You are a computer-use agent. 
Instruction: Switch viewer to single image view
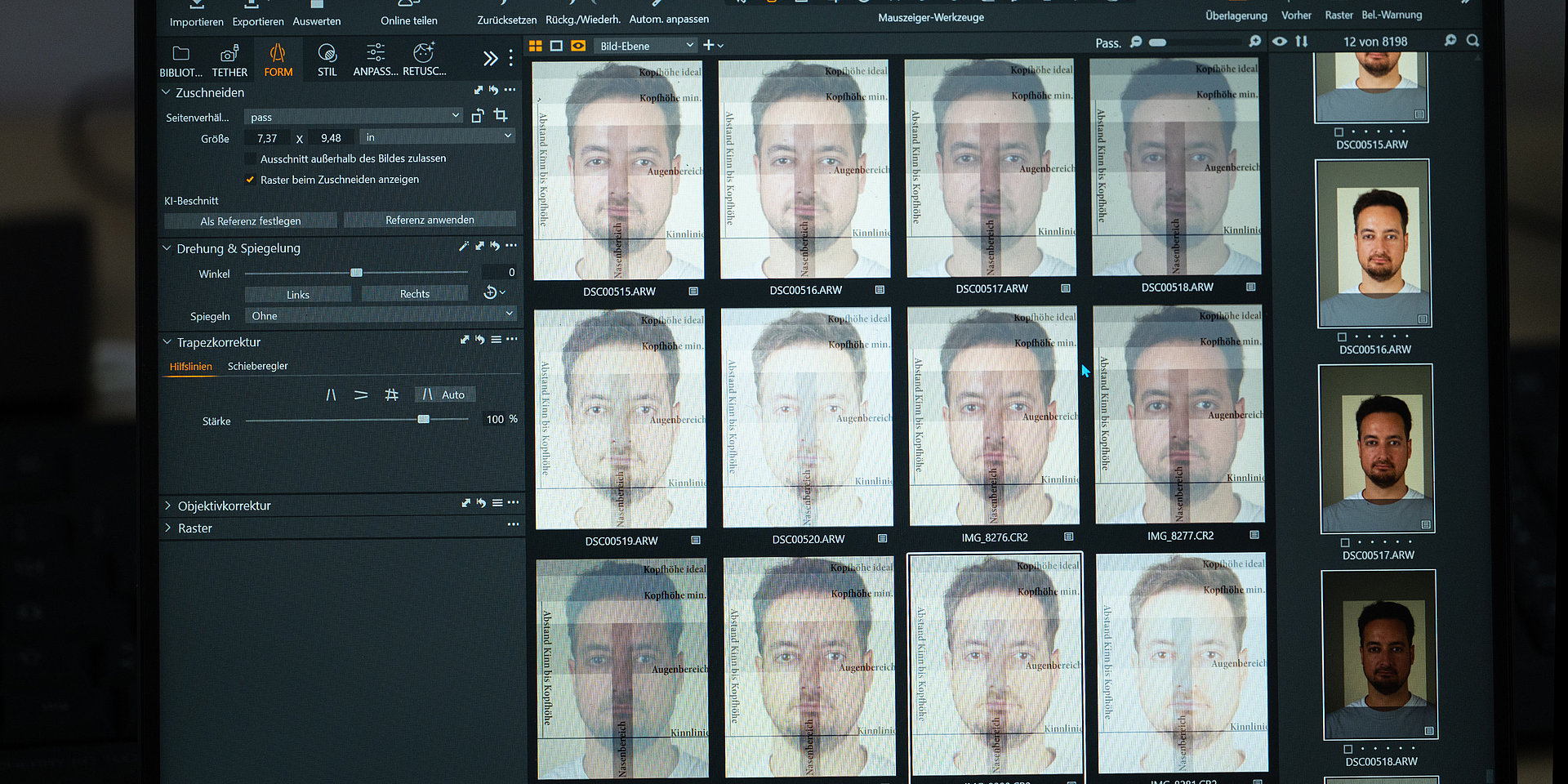coord(556,46)
